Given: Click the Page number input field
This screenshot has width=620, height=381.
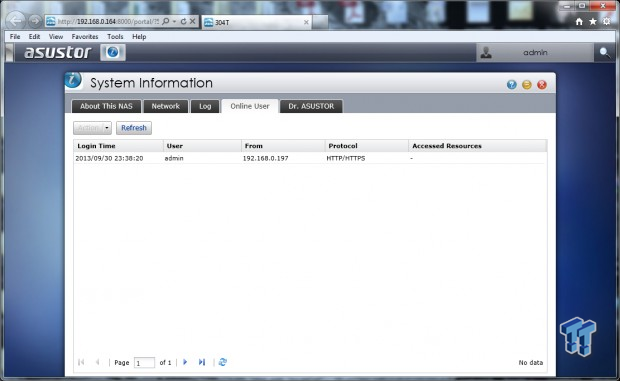Looking at the screenshot, I should pos(144,363).
